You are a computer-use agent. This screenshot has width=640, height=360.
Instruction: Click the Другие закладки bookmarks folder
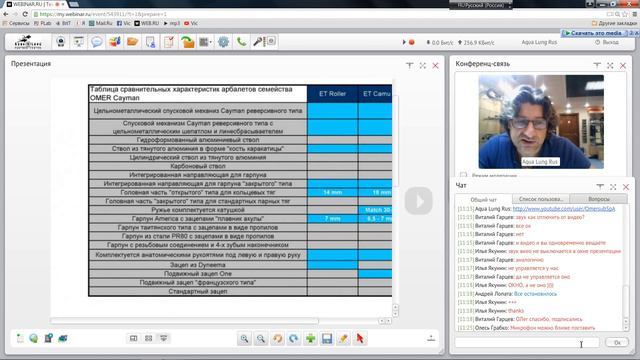tap(614, 23)
